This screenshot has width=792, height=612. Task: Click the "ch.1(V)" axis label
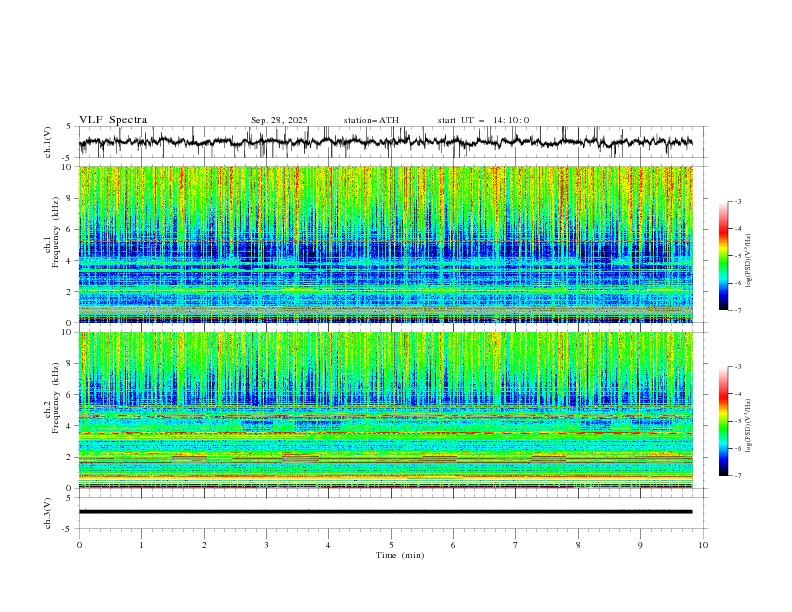(x=48, y=142)
